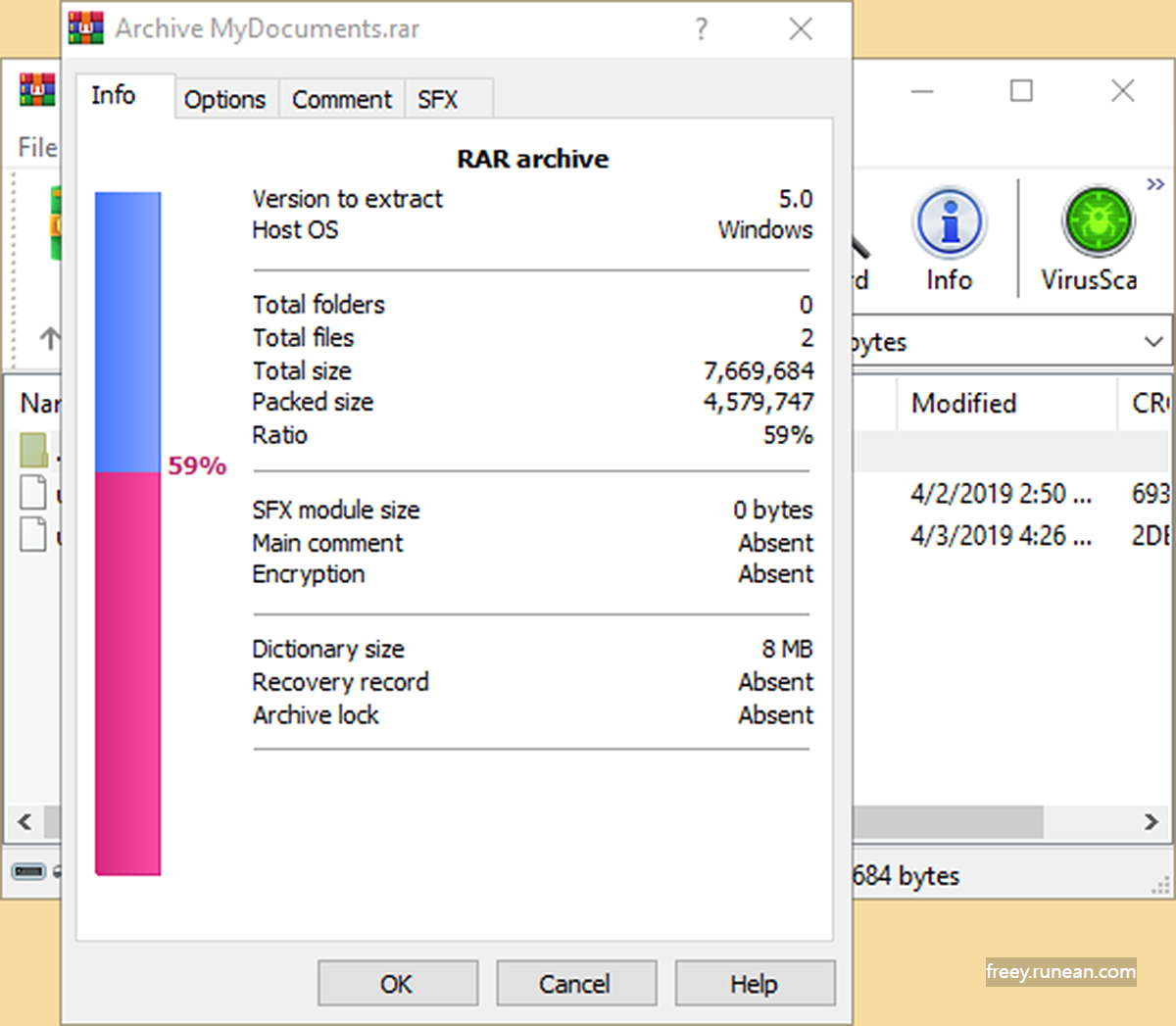Click the Host OS Windows value
1176x1026 pixels.
(x=764, y=230)
